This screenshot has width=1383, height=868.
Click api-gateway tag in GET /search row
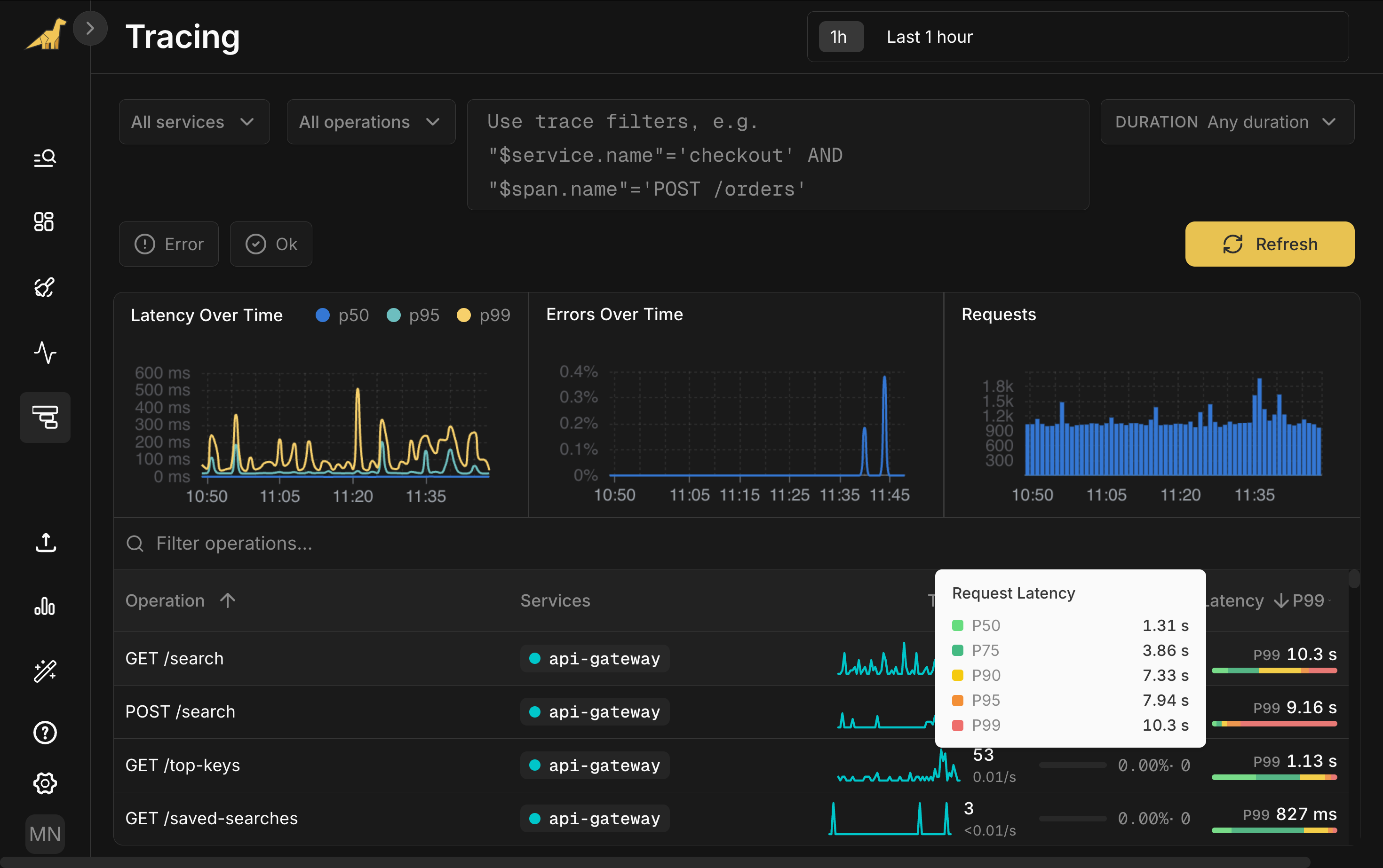tap(595, 658)
